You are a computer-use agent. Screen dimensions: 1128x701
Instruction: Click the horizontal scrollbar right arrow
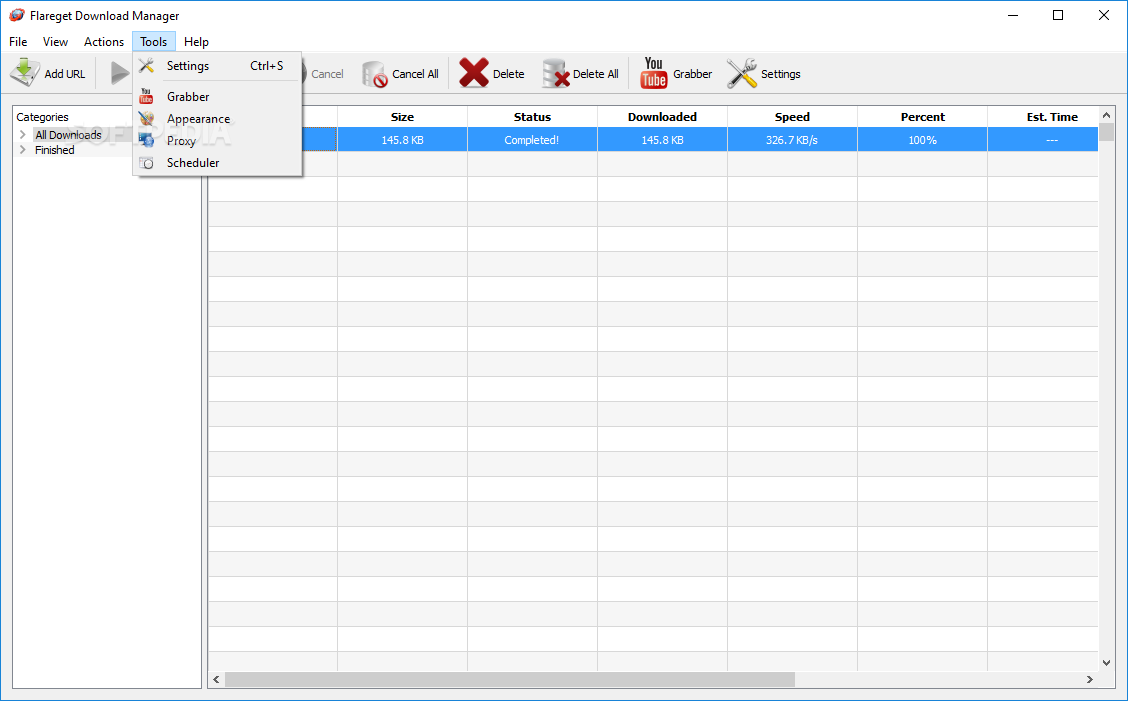pyautogui.click(x=1090, y=679)
